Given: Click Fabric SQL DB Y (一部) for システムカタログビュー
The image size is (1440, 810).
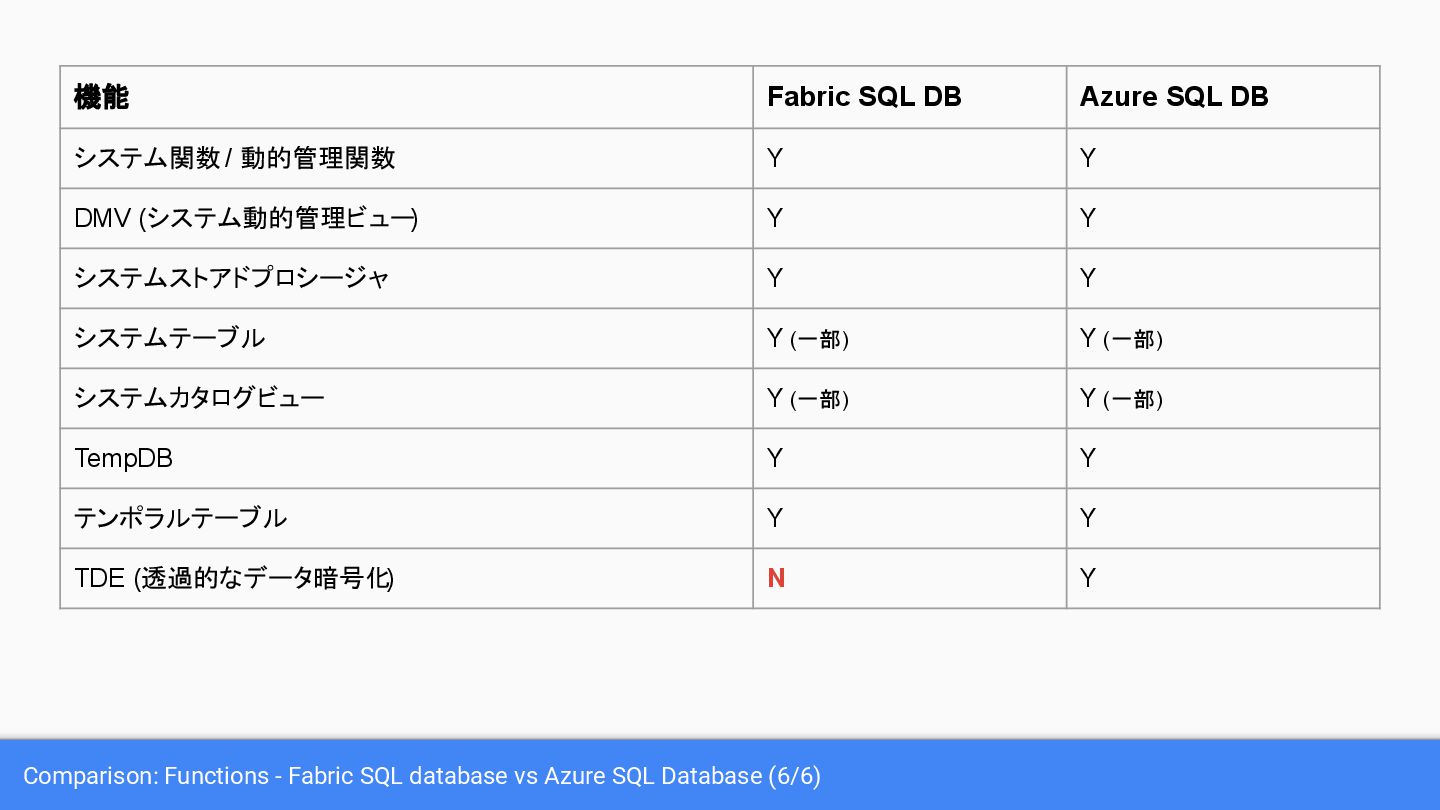Looking at the screenshot, I should click(808, 398).
